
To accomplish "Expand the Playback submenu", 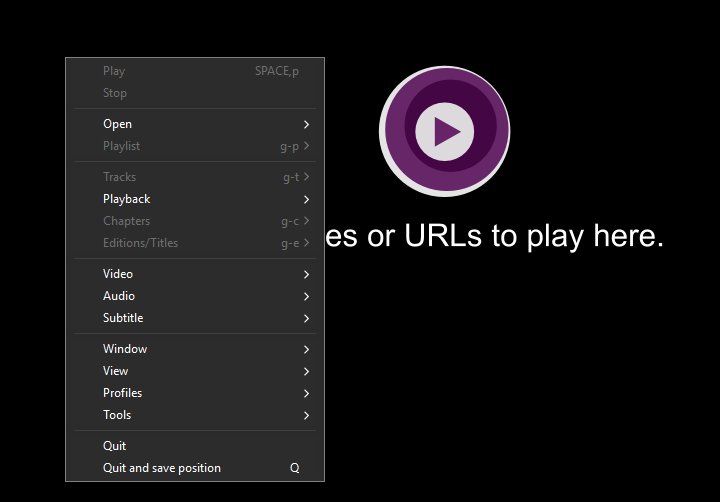I will 195,199.
